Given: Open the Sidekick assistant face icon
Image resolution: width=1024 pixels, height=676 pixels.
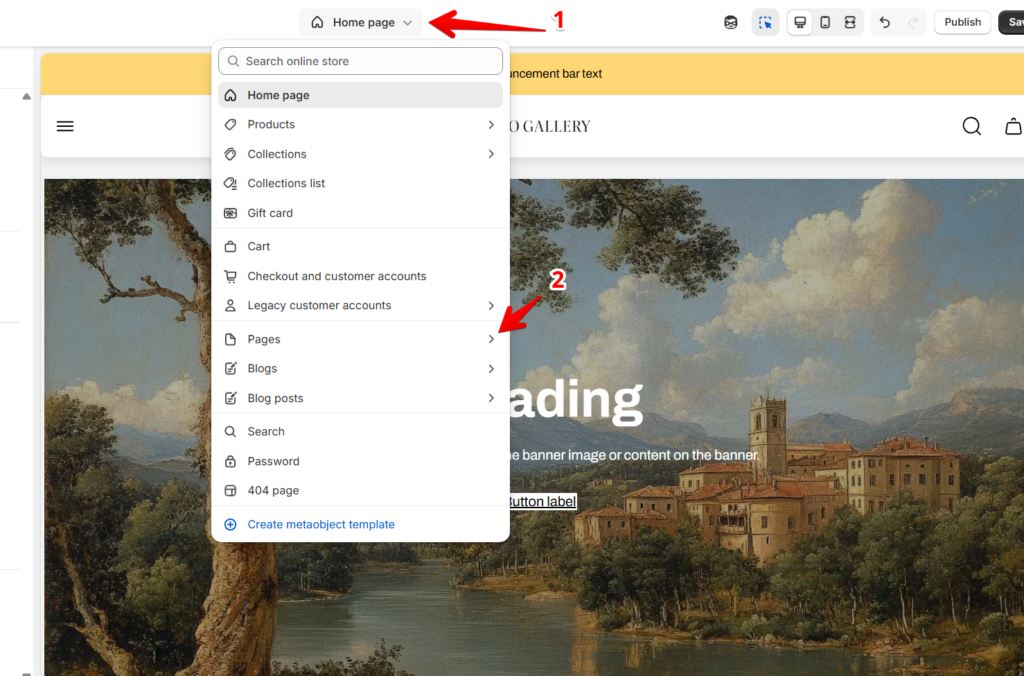Looking at the screenshot, I should click(x=731, y=23).
